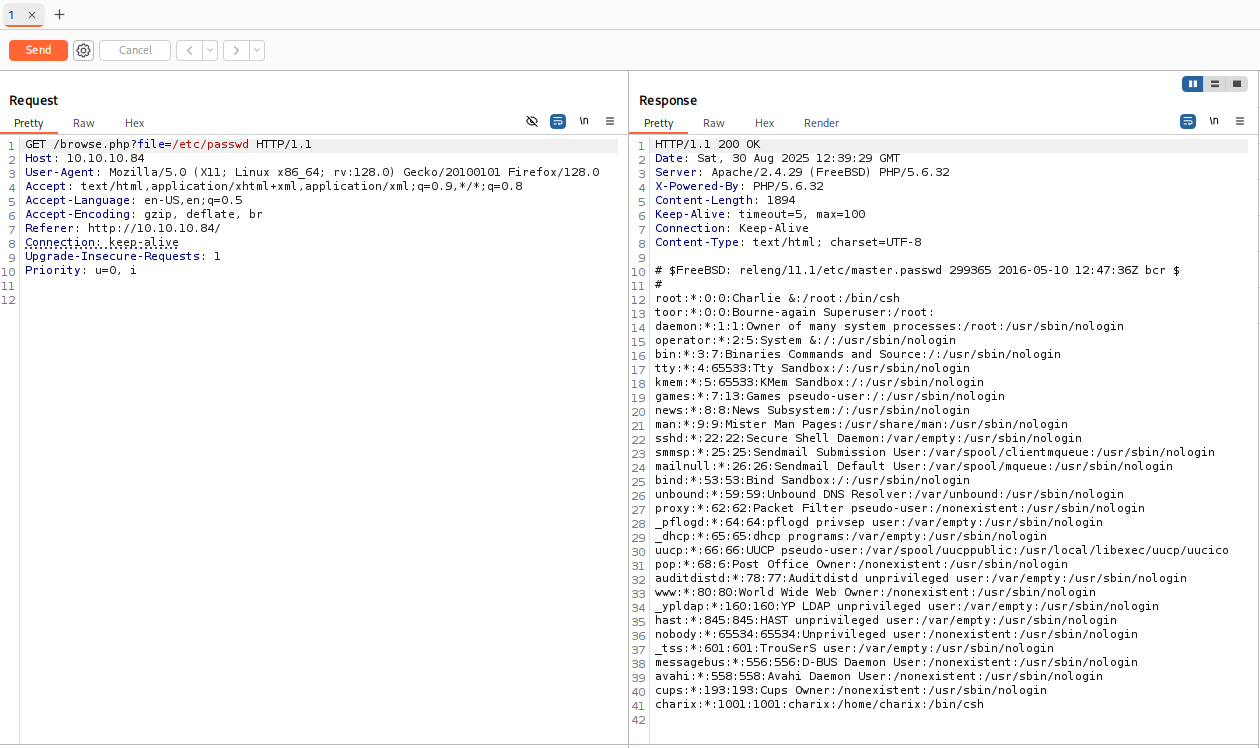Click the Accept-Encoding header line
Viewport: 1260px width, 748px height.
[x=144, y=214]
